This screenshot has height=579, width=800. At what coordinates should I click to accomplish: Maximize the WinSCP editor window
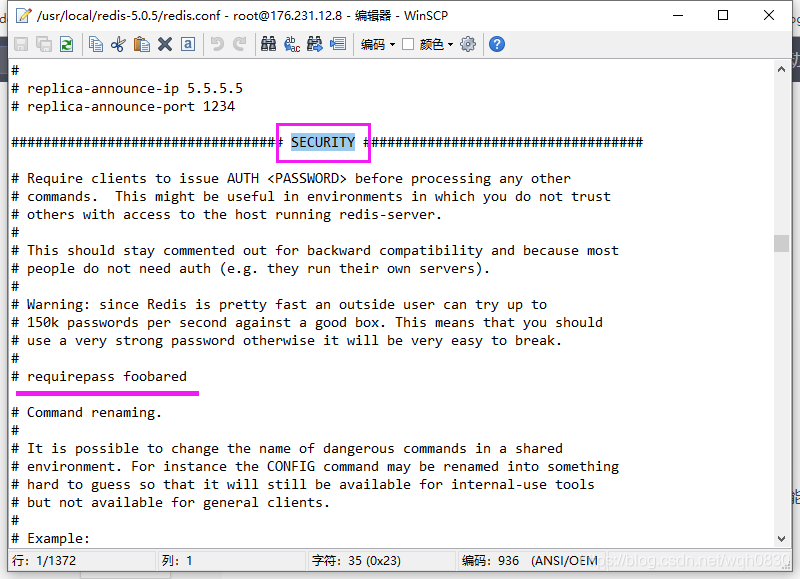coord(723,15)
